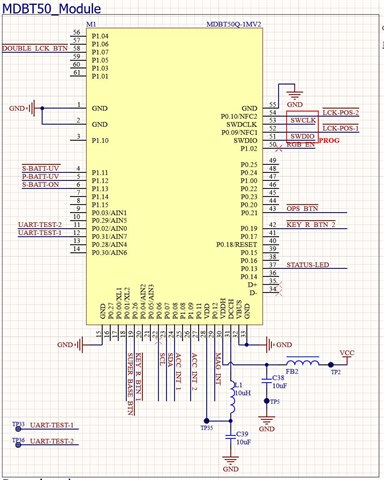Click the red PROG rectangle outline
Image resolution: width=384 pixels, height=480 pixels.
tap(303, 128)
